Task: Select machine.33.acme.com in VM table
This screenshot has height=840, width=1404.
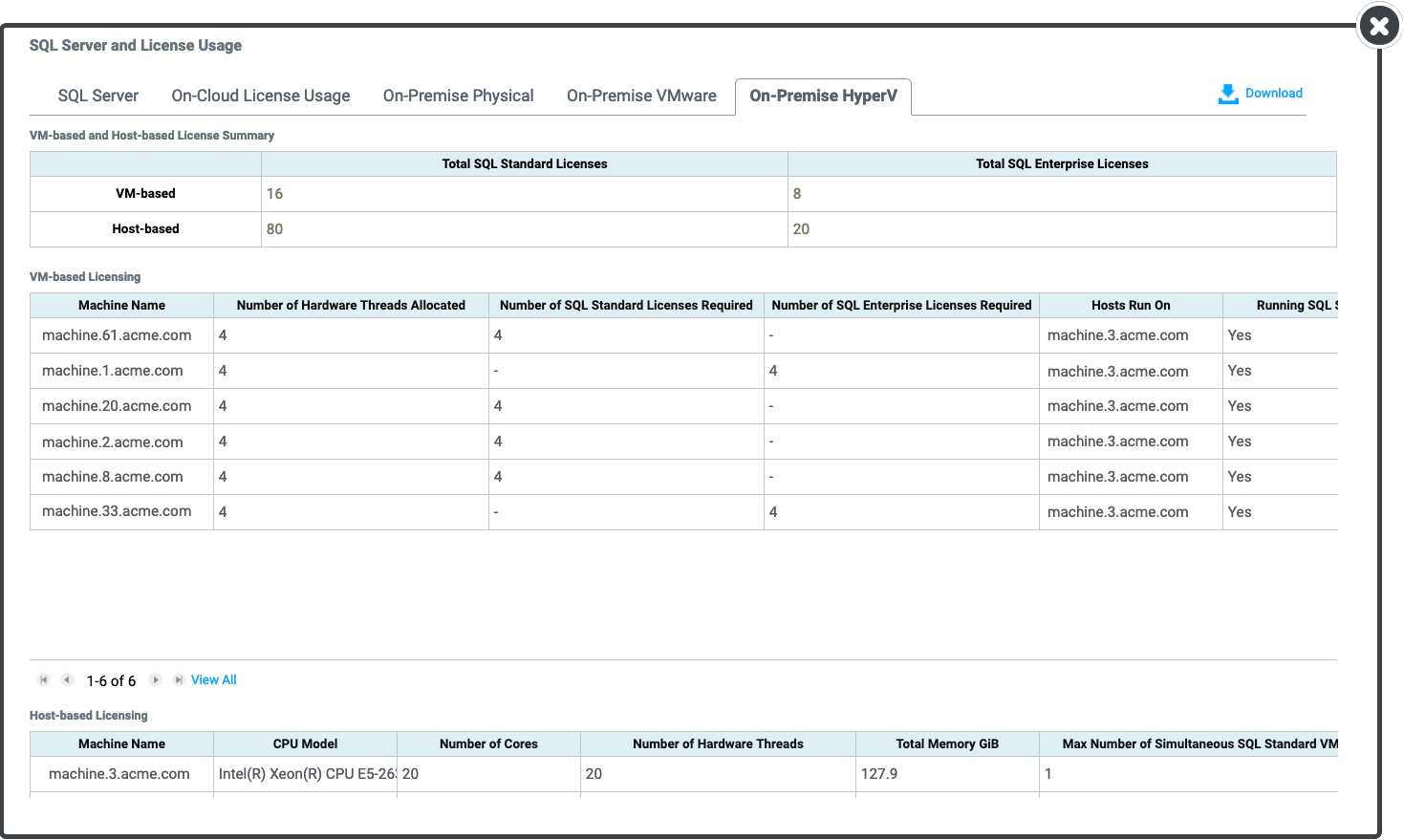Action: coord(117,512)
